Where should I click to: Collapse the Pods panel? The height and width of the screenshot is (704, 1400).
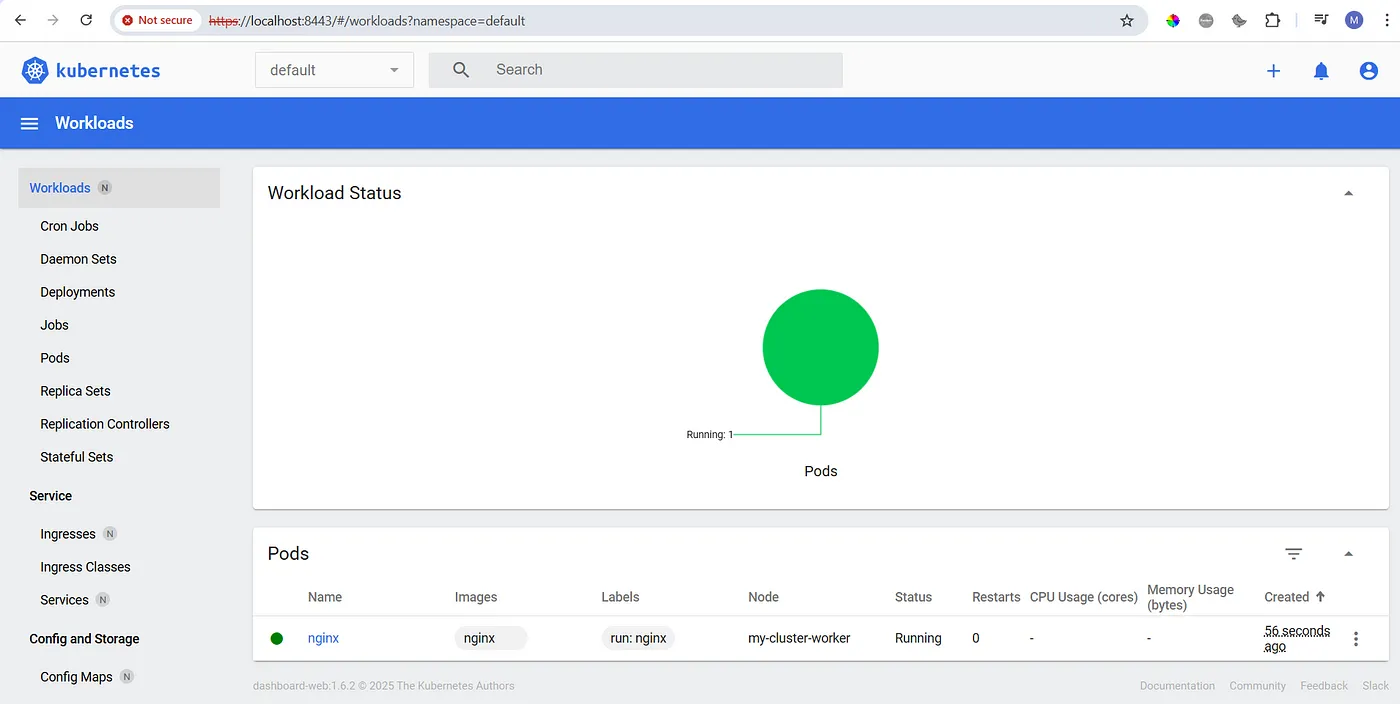point(1348,553)
